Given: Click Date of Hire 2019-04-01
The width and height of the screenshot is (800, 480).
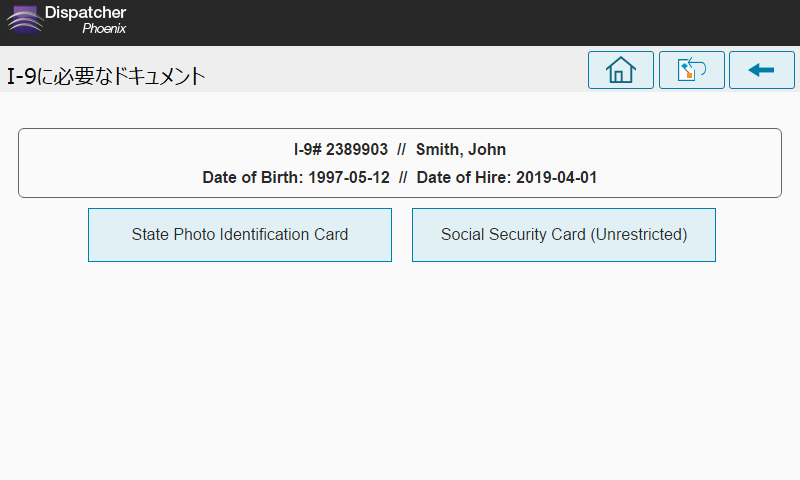Looking at the screenshot, I should click(x=507, y=178).
